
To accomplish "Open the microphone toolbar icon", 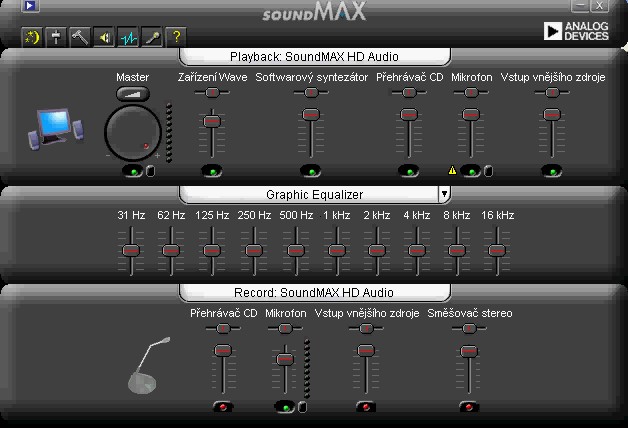I will click(x=152, y=38).
